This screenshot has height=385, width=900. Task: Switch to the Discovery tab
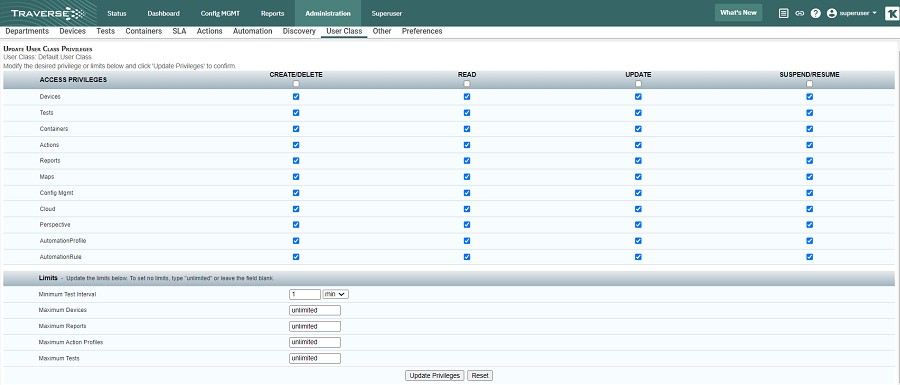tap(299, 32)
